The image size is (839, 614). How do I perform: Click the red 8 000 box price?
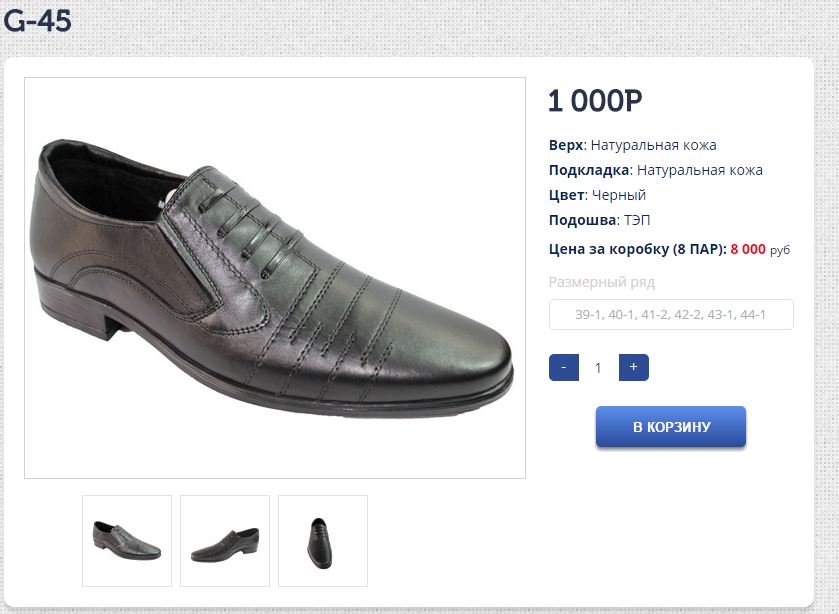(x=748, y=249)
